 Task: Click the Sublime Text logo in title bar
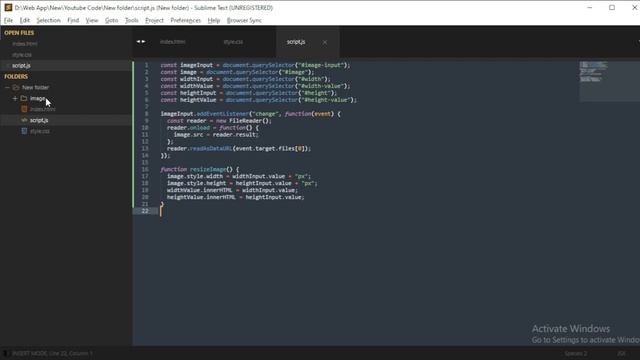tap(8, 7)
